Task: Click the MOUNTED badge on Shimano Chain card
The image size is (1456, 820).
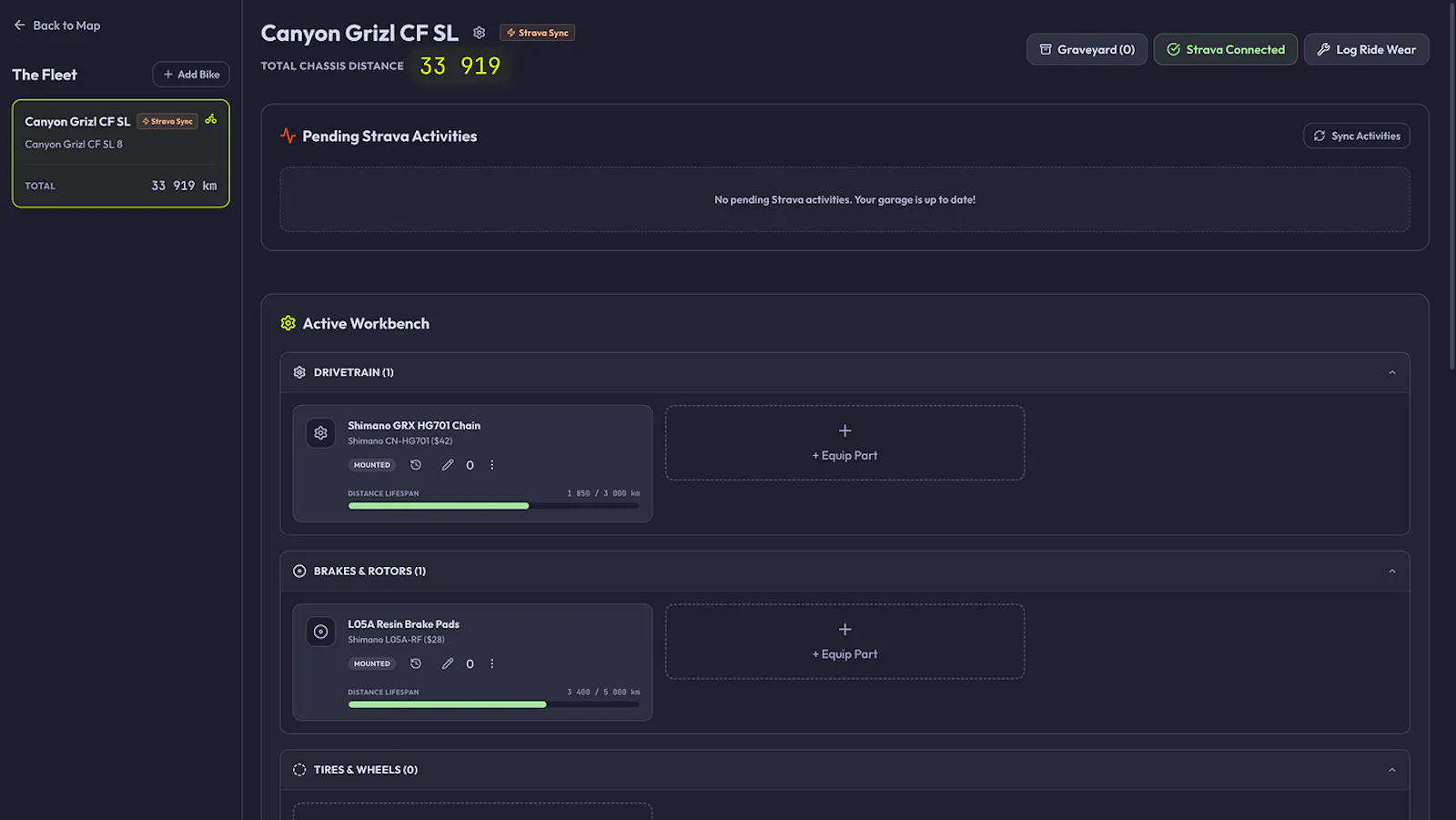Action: click(x=371, y=465)
